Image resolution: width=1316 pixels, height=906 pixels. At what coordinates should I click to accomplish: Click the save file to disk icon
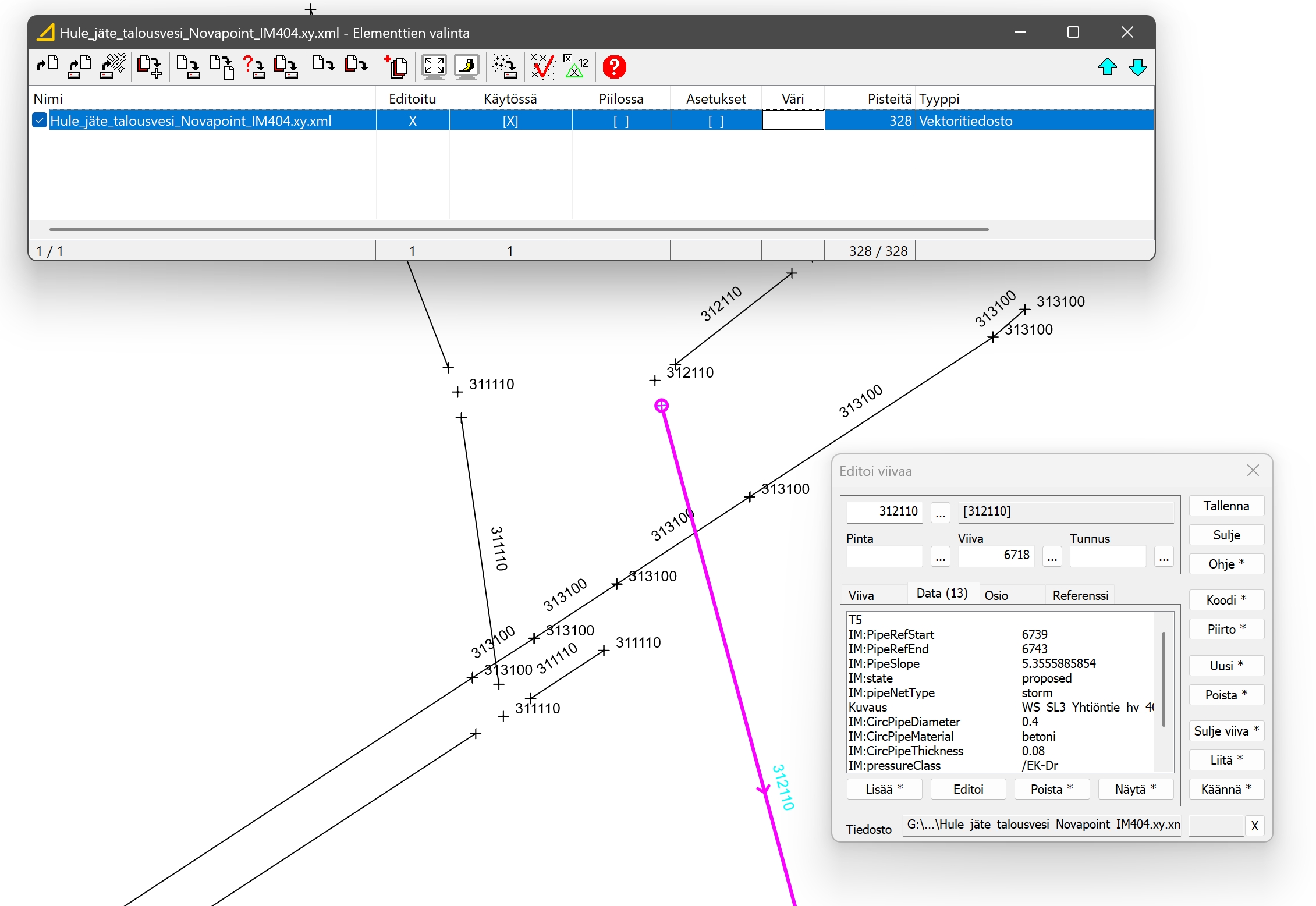click(x=188, y=66)
